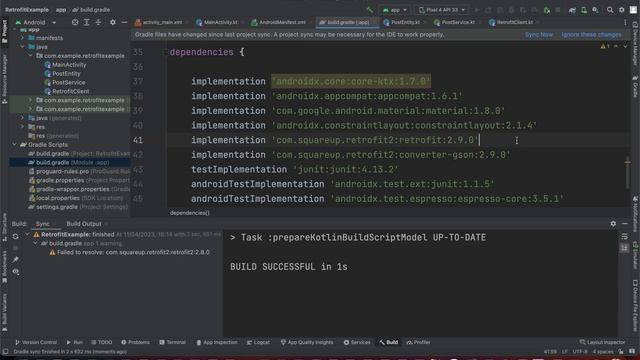The height and width of the screenshot is (360, 640).
Task: Collapse com.example.retrofitexample package node
Action: pyautogui.click(x=31, y=56)
